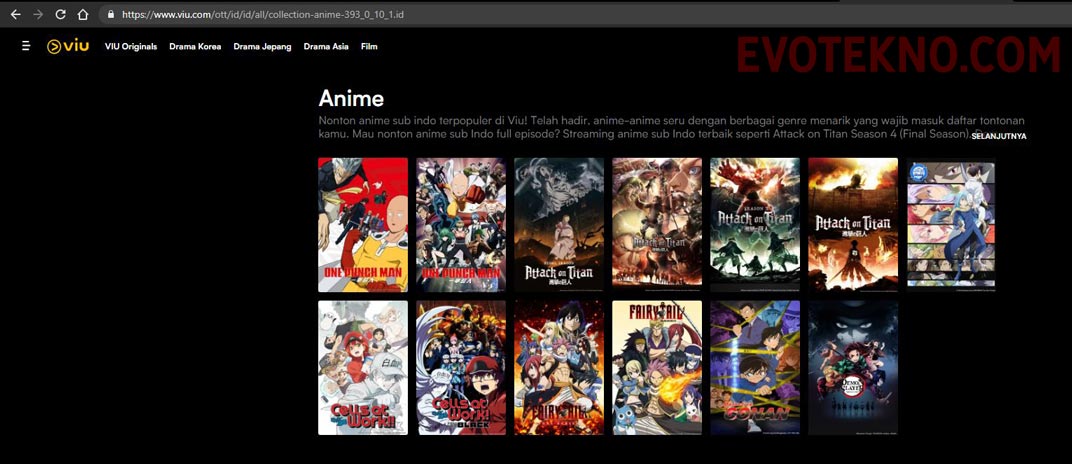Expand description with SELANJUTNYA link
This screenshot has width=1072, height=464.
point(999,136)
